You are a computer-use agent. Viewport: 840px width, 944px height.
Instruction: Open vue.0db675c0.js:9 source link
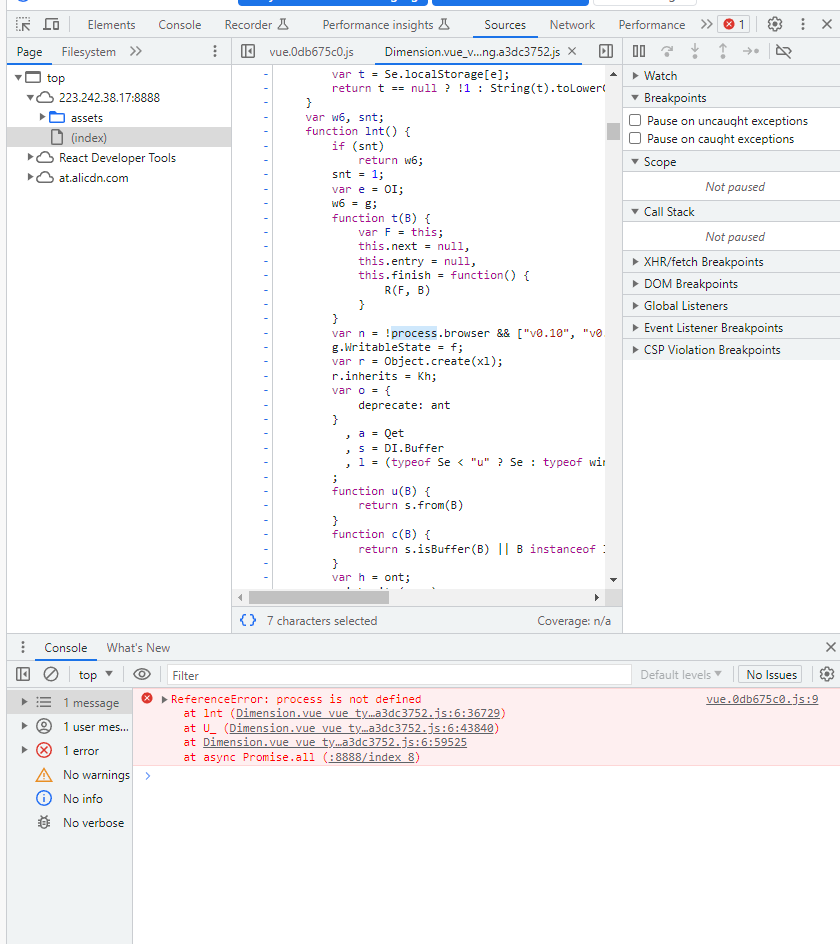(x=762, y=699)
